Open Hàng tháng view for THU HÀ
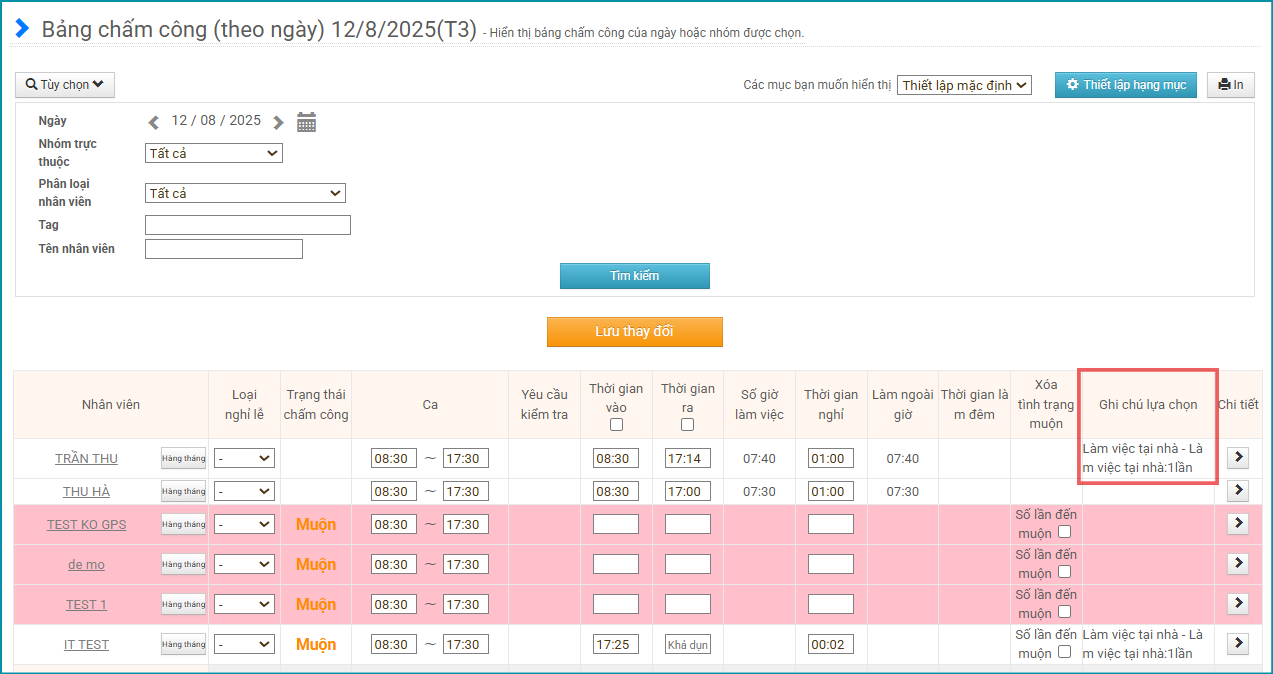 183,491
